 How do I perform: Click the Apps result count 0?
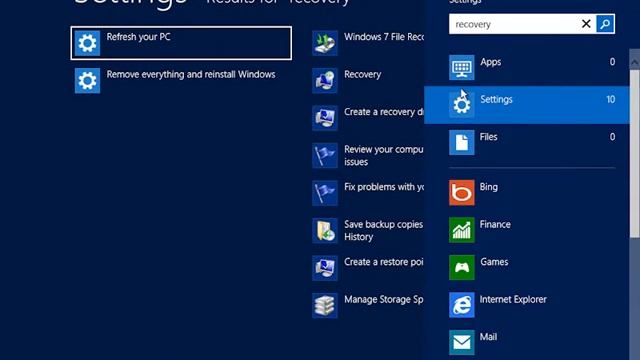612,62
